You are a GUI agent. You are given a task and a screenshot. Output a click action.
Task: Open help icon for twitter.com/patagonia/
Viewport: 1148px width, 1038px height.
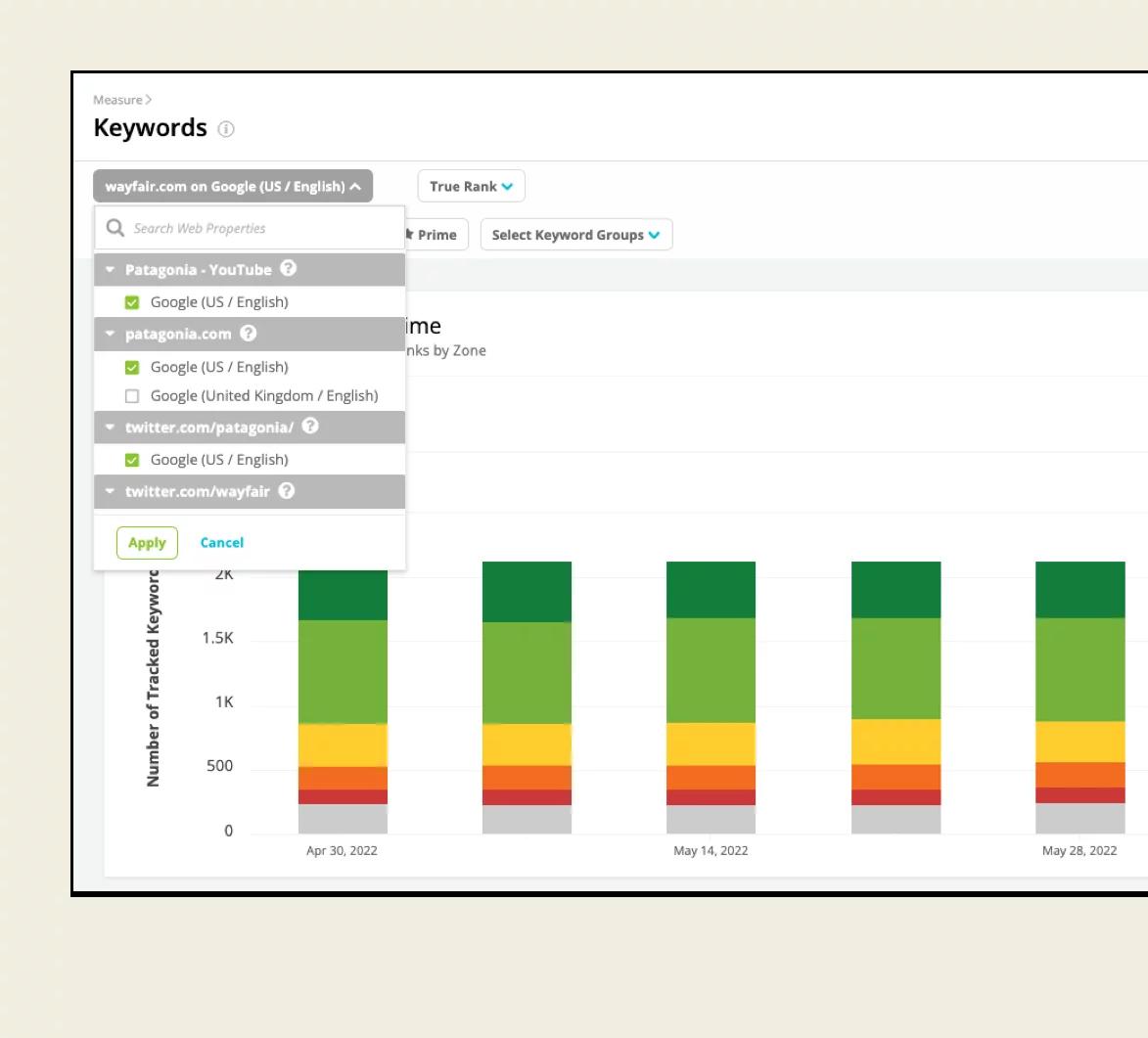(310, 426)
